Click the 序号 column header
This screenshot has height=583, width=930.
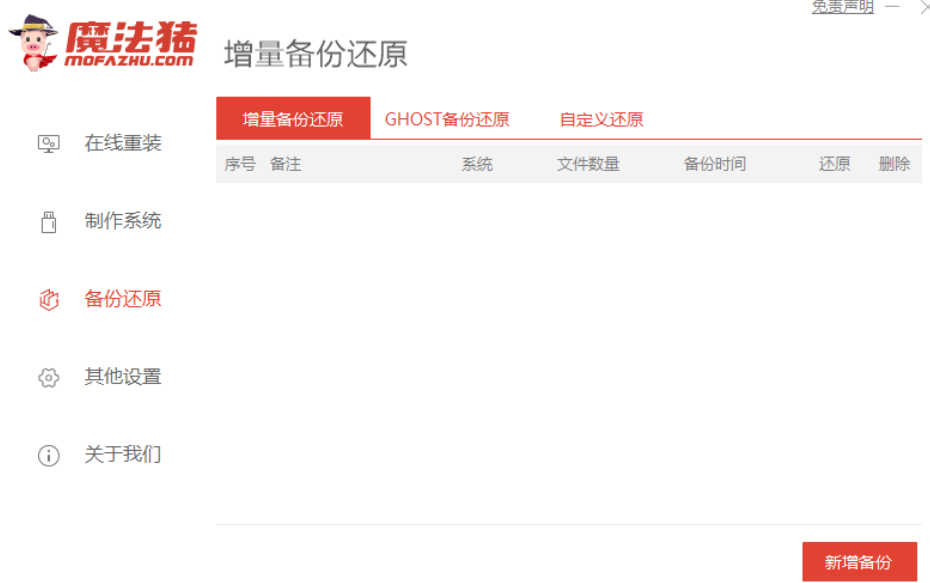coord(240,162)
